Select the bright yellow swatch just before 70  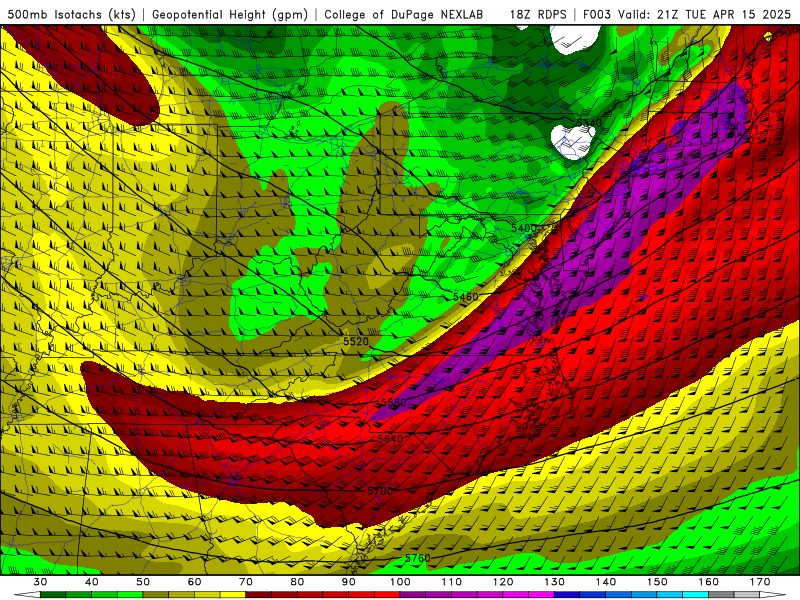coord(233,595)
